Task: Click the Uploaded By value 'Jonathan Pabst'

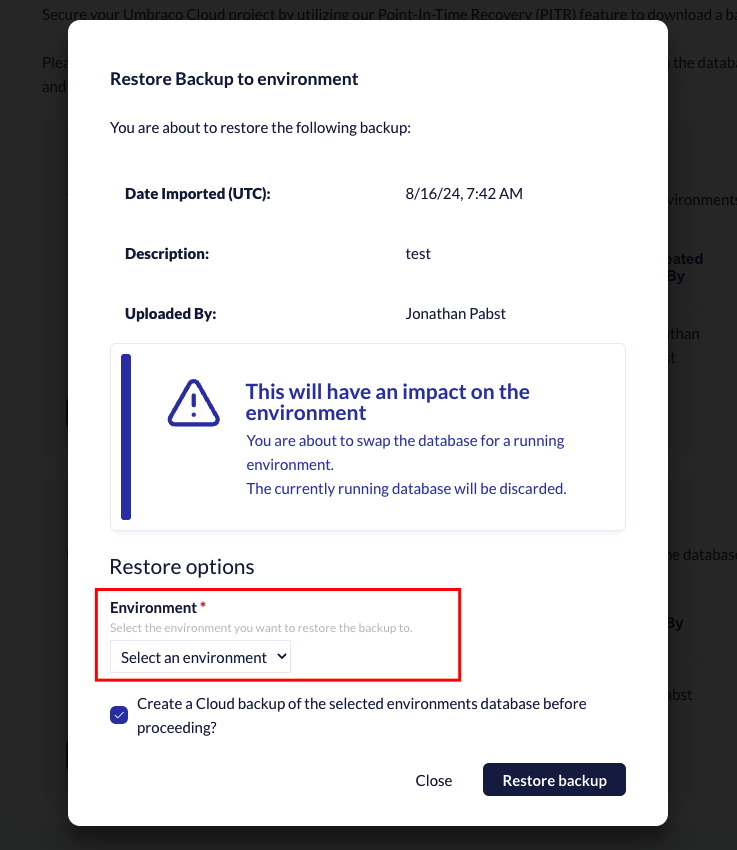Action: (x=455, y=313)
